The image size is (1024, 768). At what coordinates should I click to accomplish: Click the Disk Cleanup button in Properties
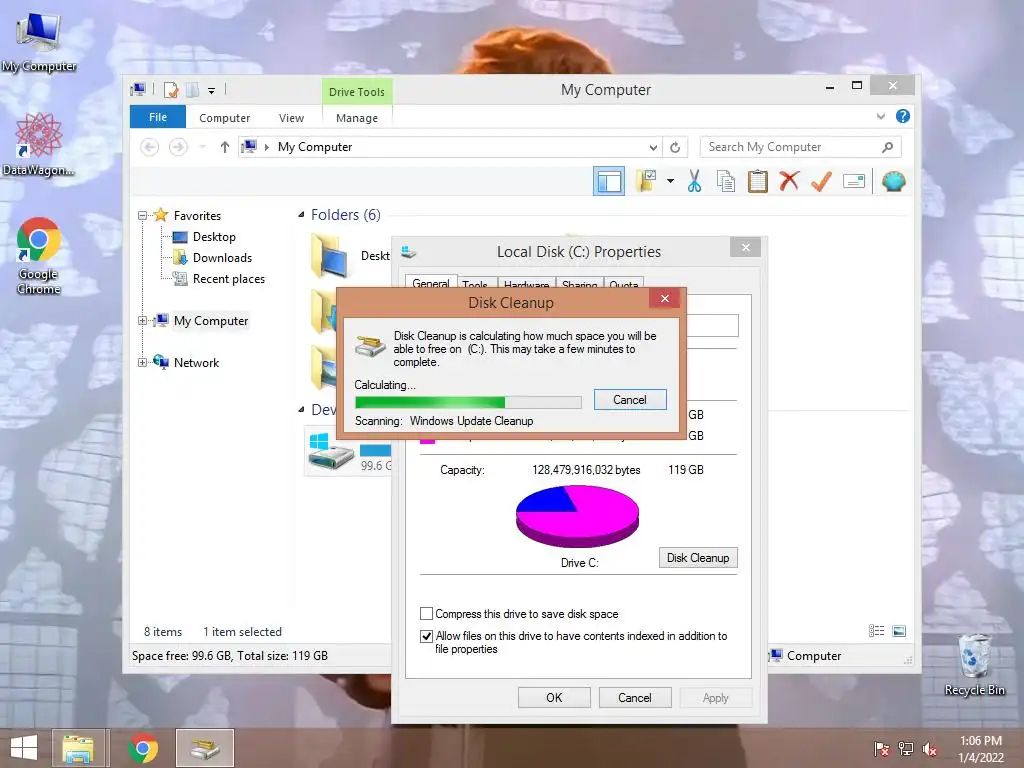pos(698,558)
